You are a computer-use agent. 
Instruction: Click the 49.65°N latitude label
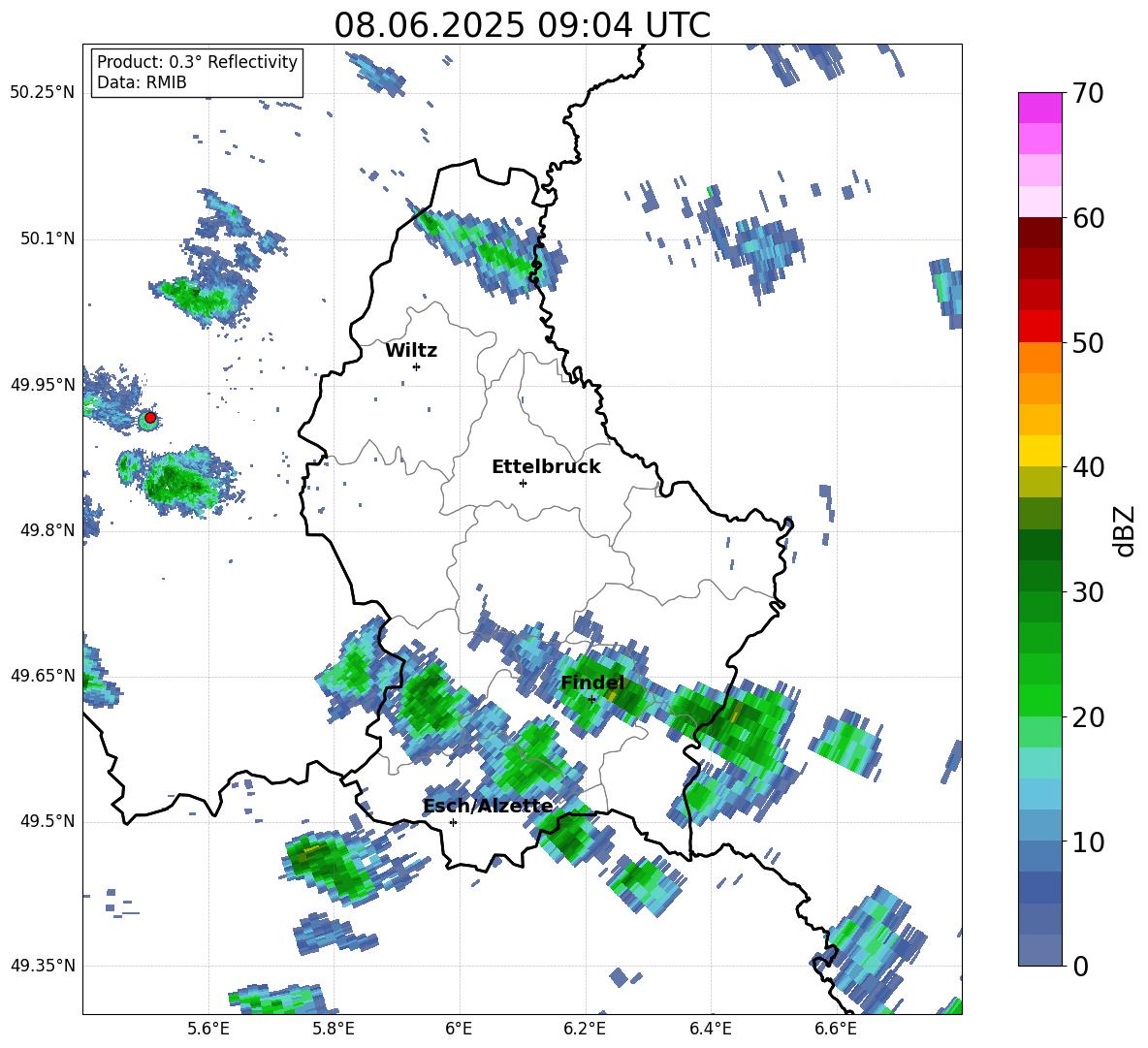point(43,676)
